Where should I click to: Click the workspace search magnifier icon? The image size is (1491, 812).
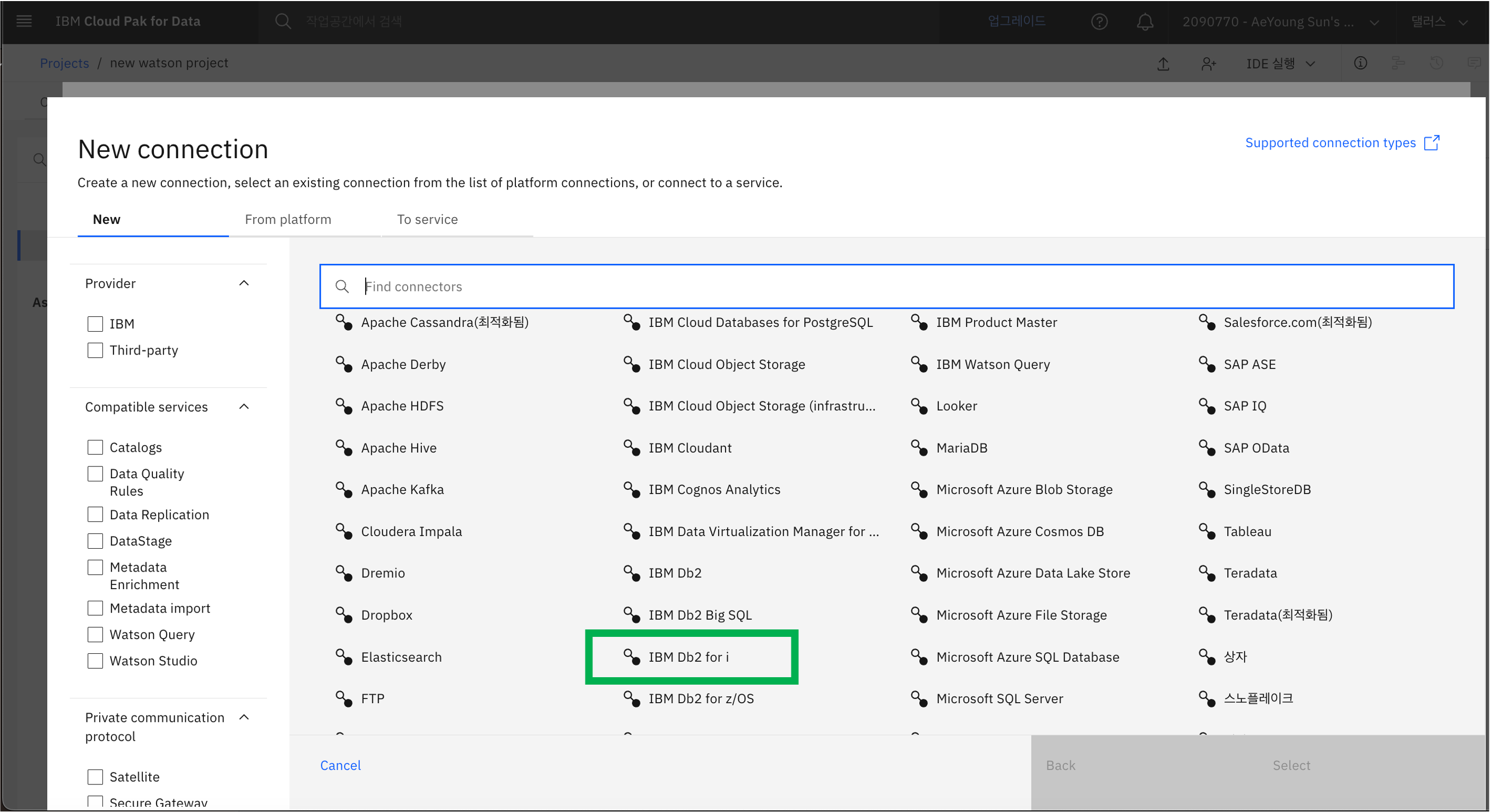tap(283, 21)
